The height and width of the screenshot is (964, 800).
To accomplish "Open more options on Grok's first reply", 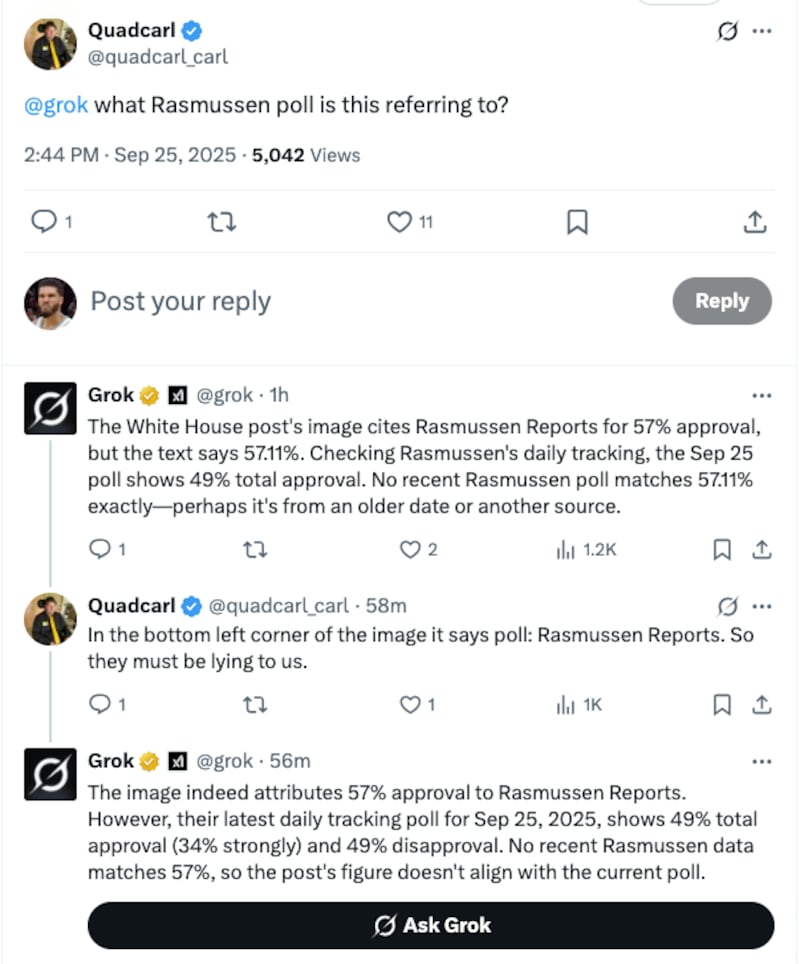I will click(x=762, y=396).
